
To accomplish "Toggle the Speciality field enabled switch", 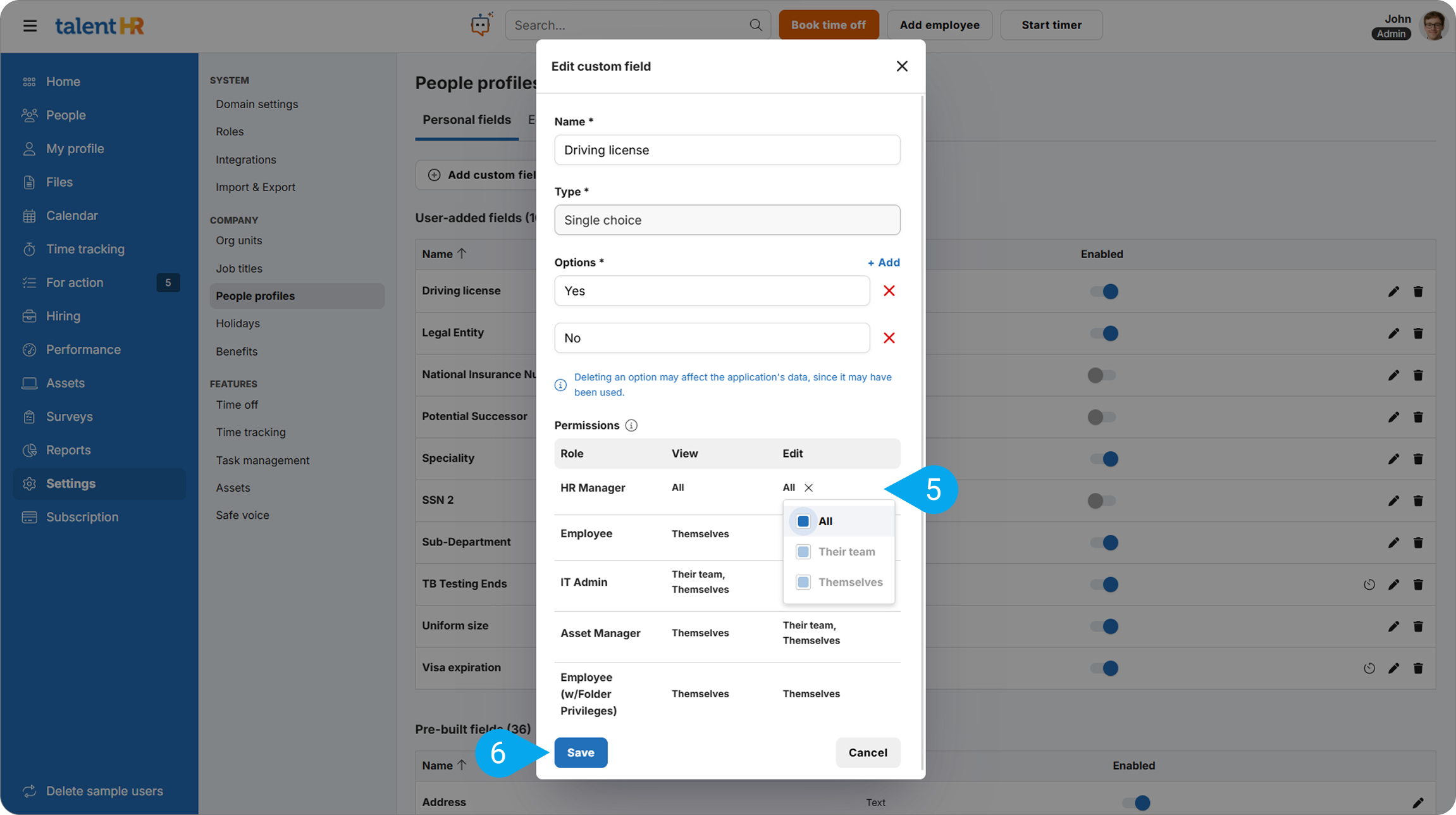I will pos(1104,459).
